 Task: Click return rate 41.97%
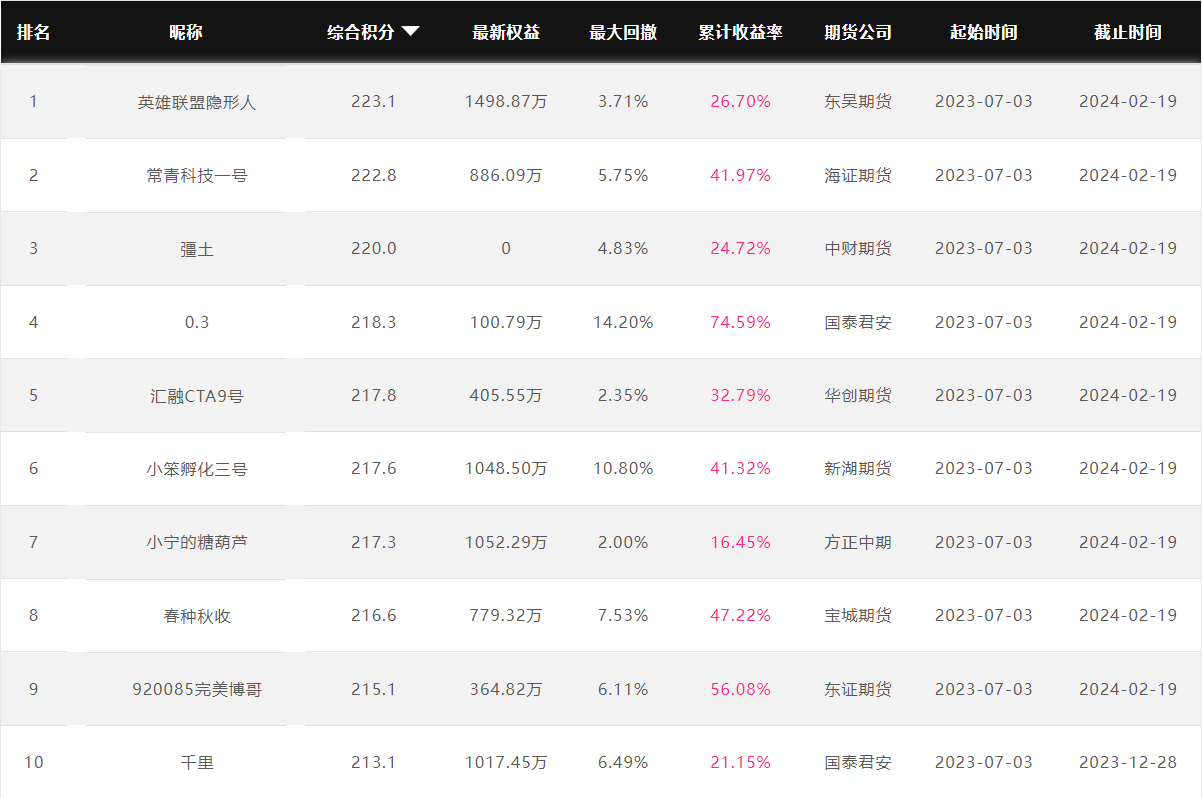[x=741, y=175]
